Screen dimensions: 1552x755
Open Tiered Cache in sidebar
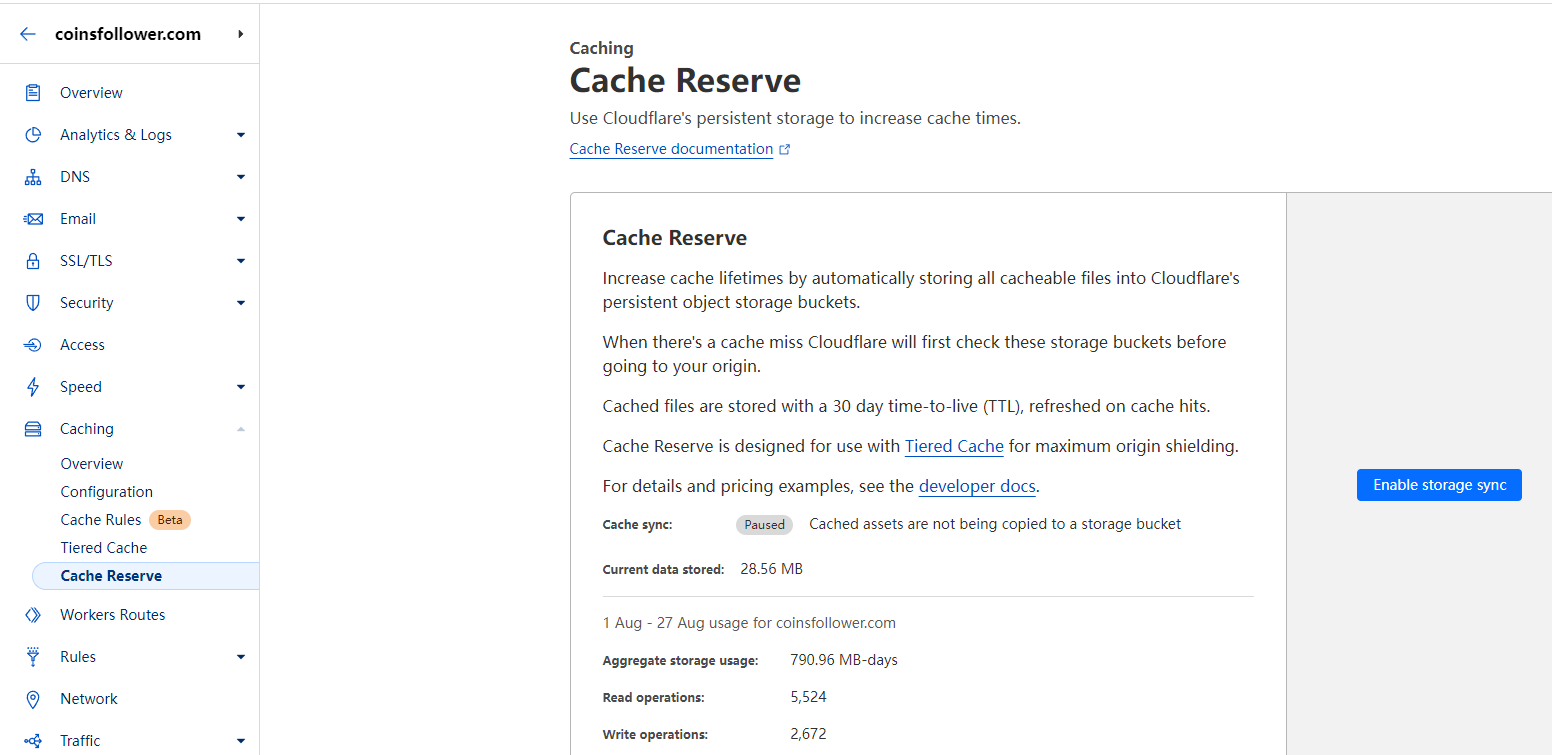(104, 548)
